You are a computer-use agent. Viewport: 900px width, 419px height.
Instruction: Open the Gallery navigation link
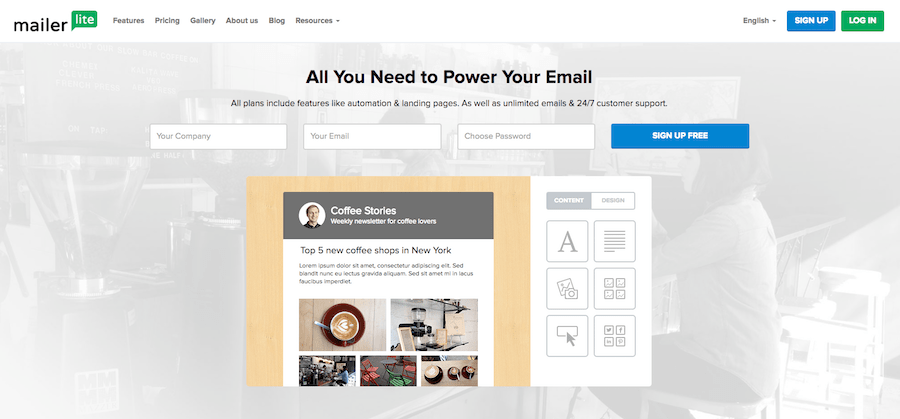pos(202,20)
